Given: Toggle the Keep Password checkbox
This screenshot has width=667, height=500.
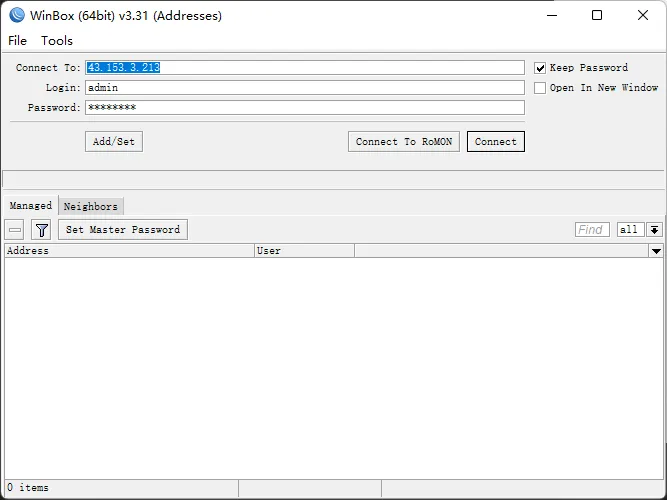Looking at the screenshot, I should point(540,68).
